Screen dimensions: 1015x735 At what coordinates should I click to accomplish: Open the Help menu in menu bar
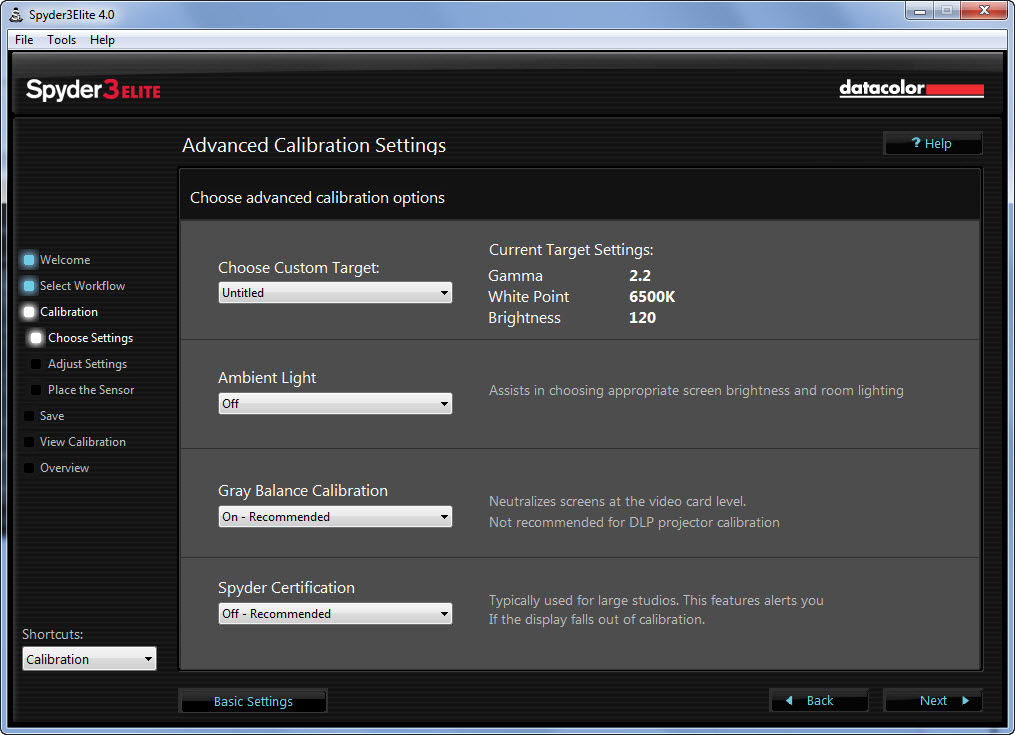click(102, 40)
